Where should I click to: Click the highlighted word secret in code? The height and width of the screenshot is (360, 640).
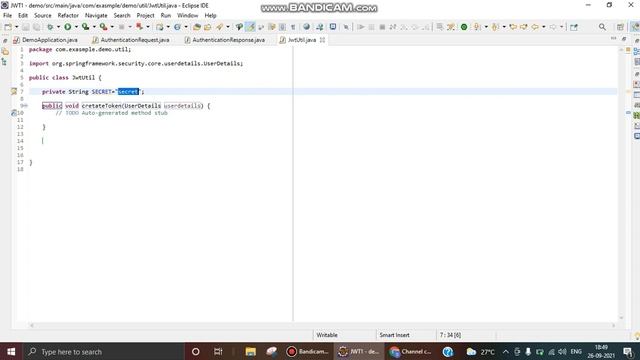128,91
